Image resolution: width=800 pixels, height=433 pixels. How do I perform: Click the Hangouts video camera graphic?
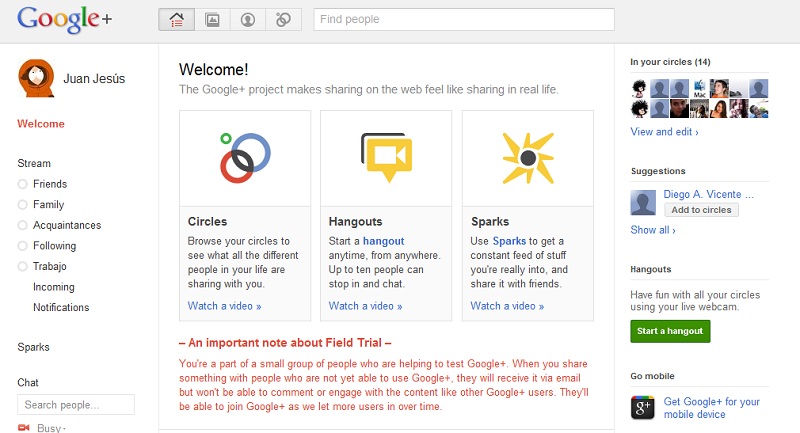click(387, 157)
